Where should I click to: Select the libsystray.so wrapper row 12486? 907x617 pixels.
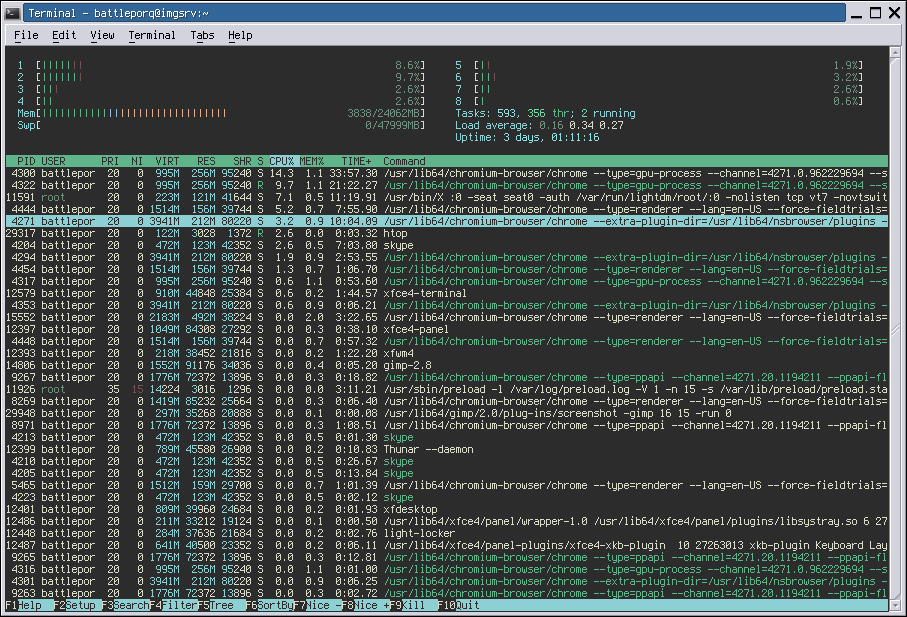(447, 522)
